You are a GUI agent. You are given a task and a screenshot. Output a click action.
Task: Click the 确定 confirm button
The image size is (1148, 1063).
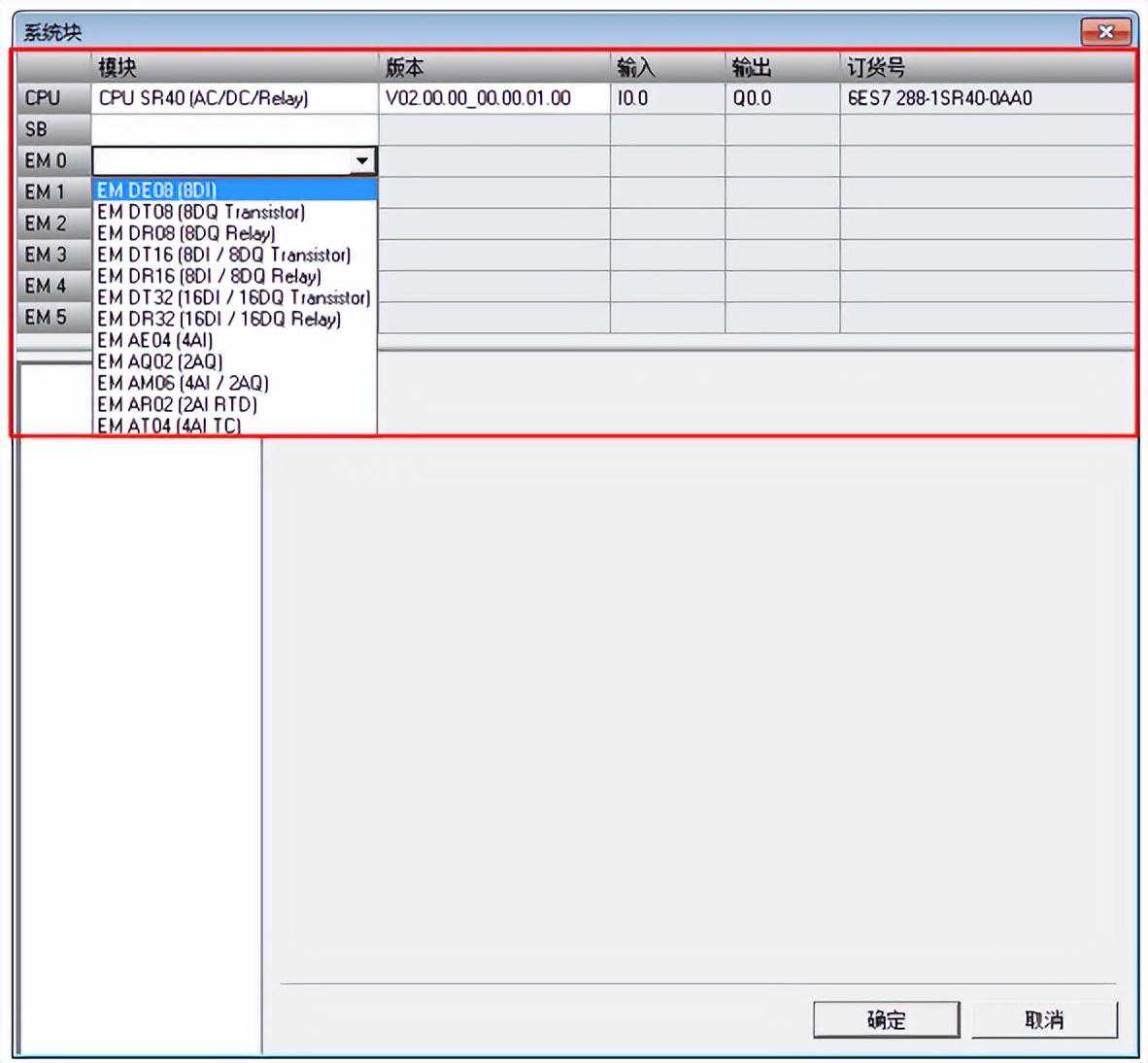point(886,1019)
